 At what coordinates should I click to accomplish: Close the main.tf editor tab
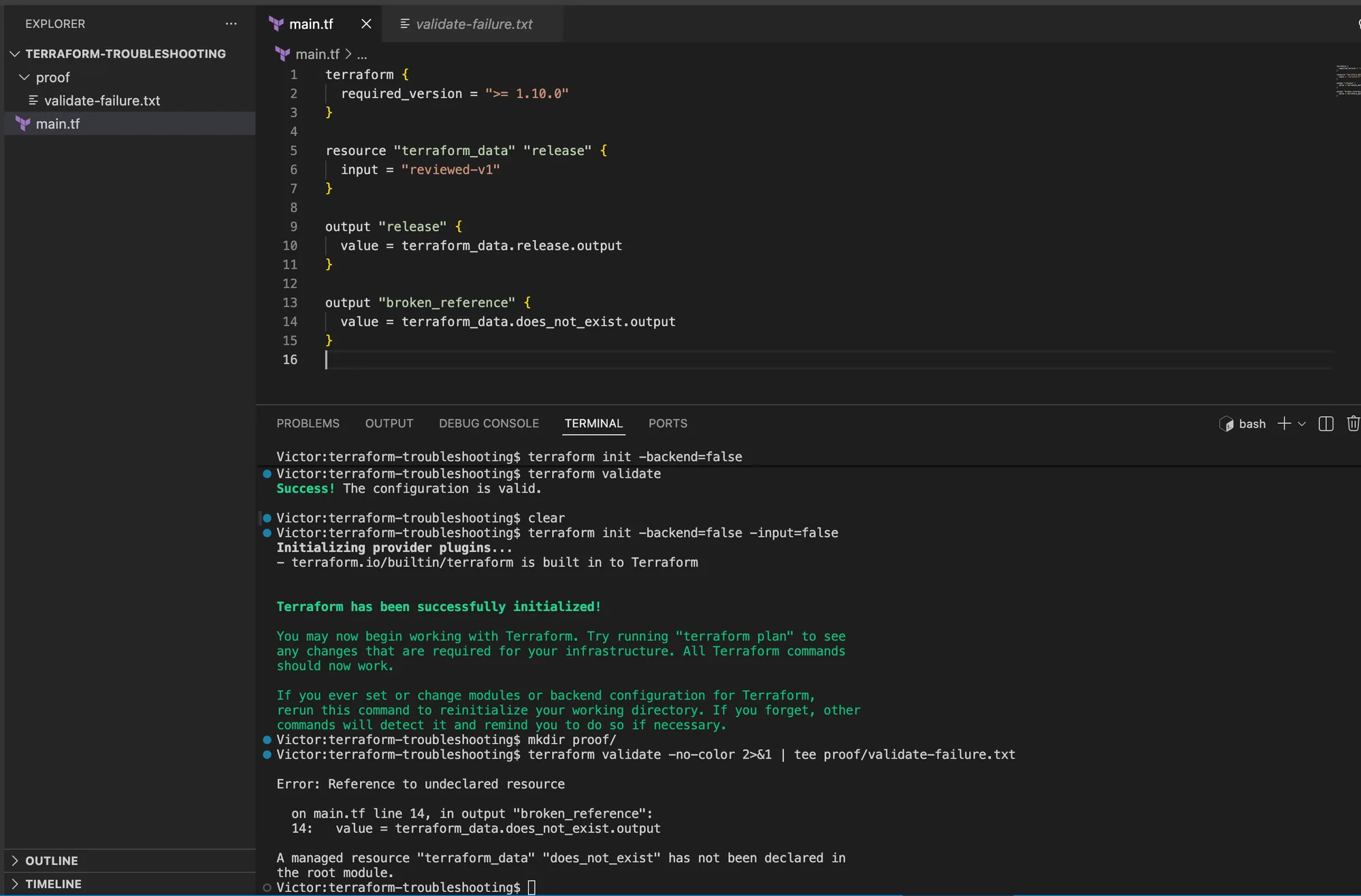click(366, 24)
